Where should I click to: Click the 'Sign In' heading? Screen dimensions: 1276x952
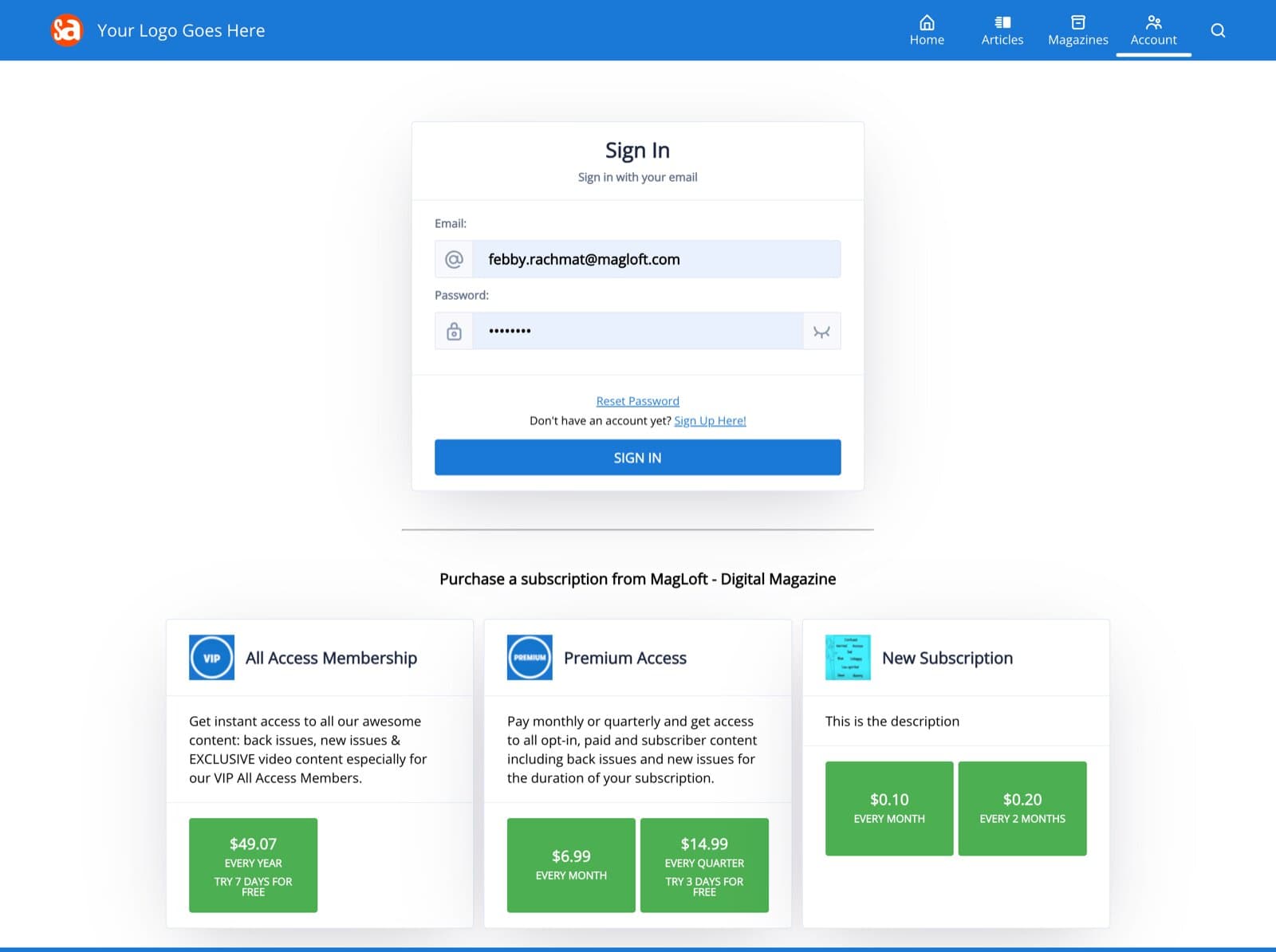click(637, 150)
